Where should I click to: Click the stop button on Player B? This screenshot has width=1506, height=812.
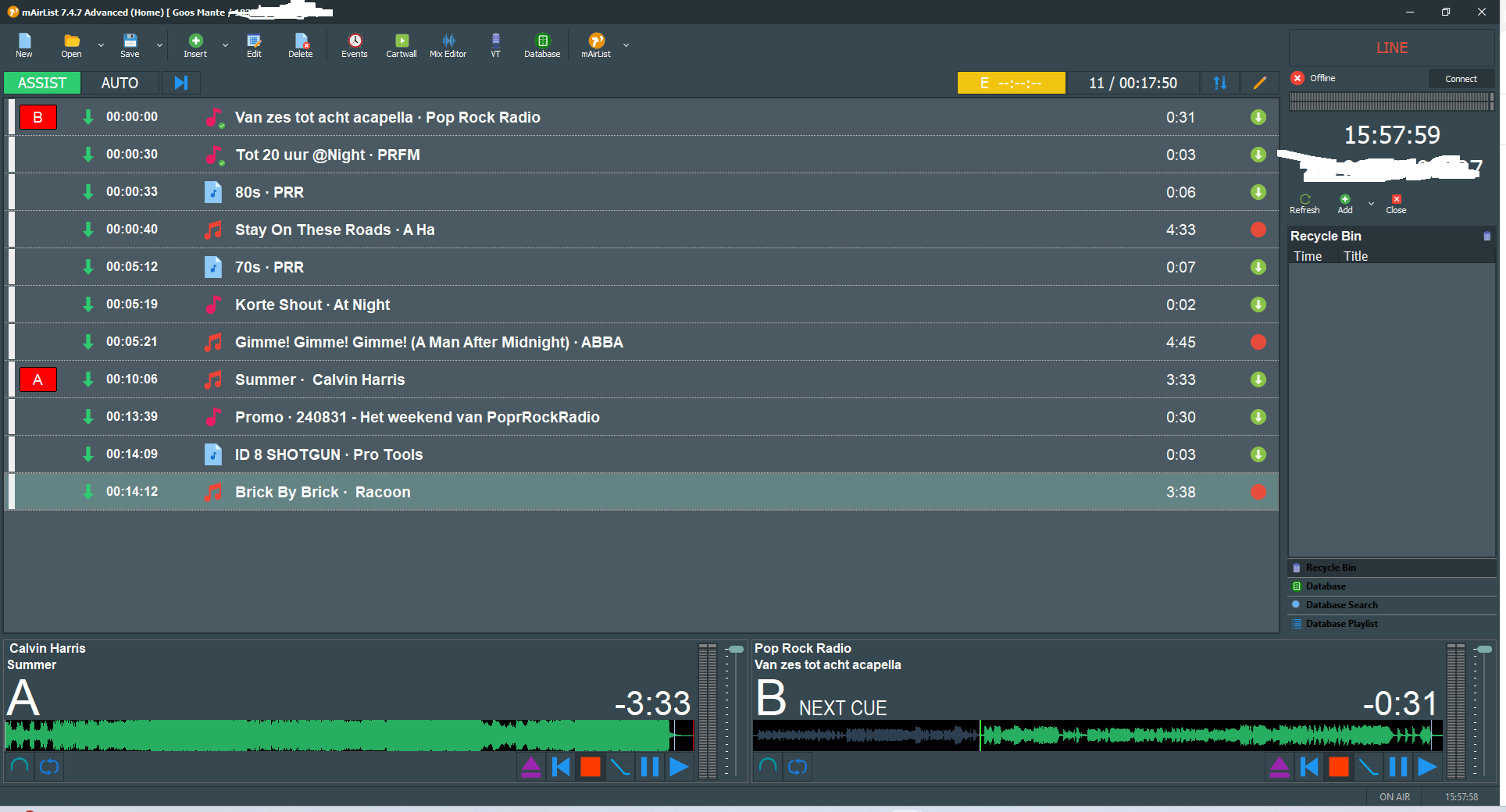(1339, 767)
